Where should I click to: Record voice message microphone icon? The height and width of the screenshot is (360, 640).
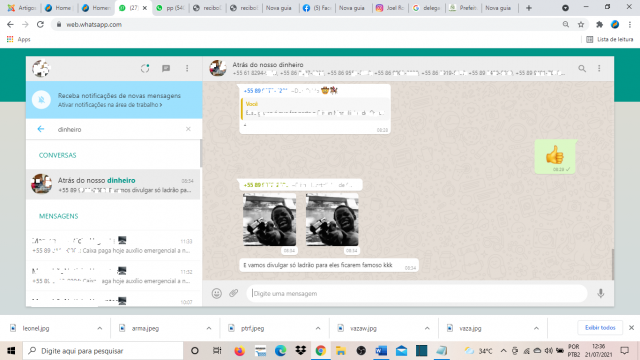pos(600,293)
